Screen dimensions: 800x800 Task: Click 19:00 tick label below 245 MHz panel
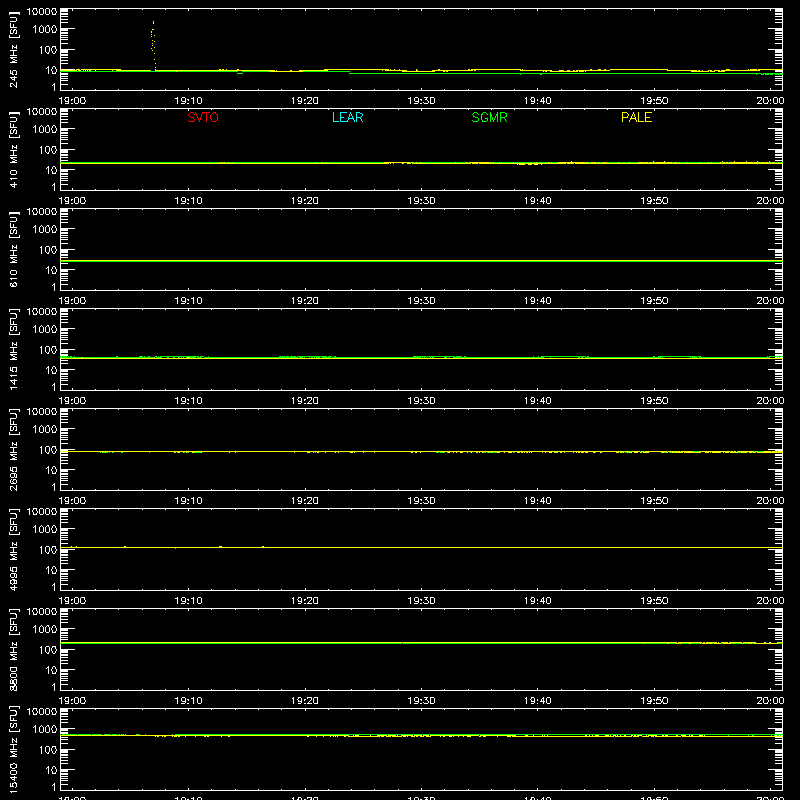tap(72, 101)
